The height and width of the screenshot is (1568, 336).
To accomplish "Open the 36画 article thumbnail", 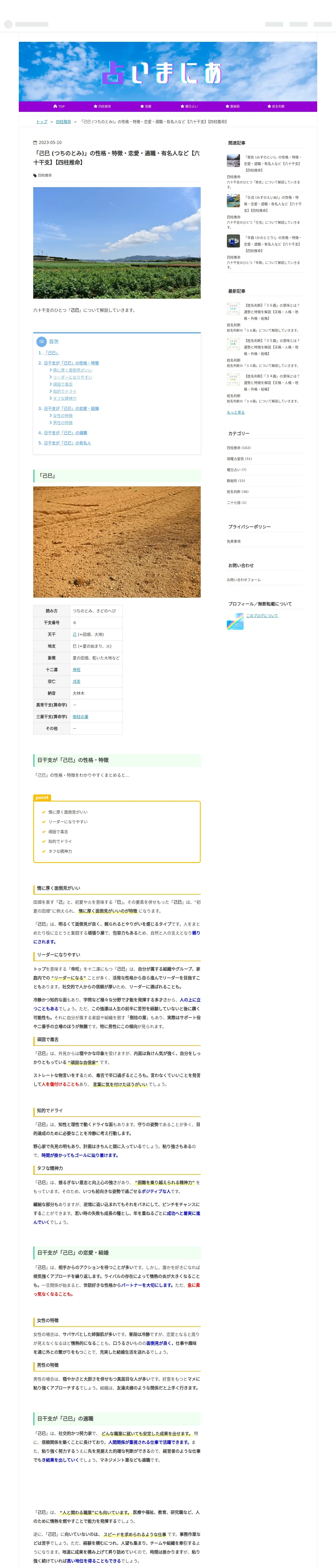I will pyautogui.click(x=233, y=309).
